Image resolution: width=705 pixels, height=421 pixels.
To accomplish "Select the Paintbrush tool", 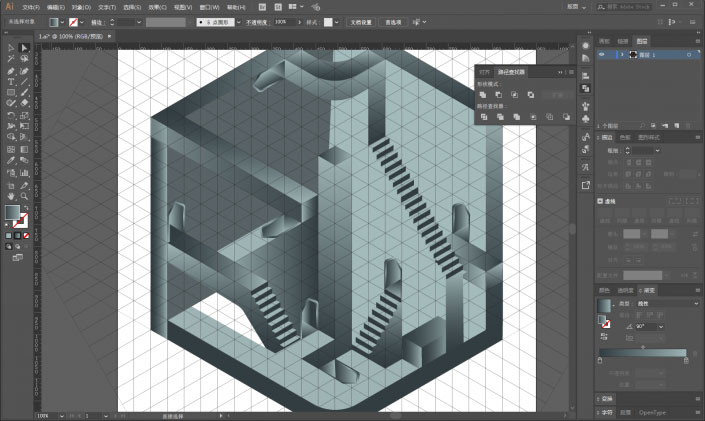I will point(24,93).
